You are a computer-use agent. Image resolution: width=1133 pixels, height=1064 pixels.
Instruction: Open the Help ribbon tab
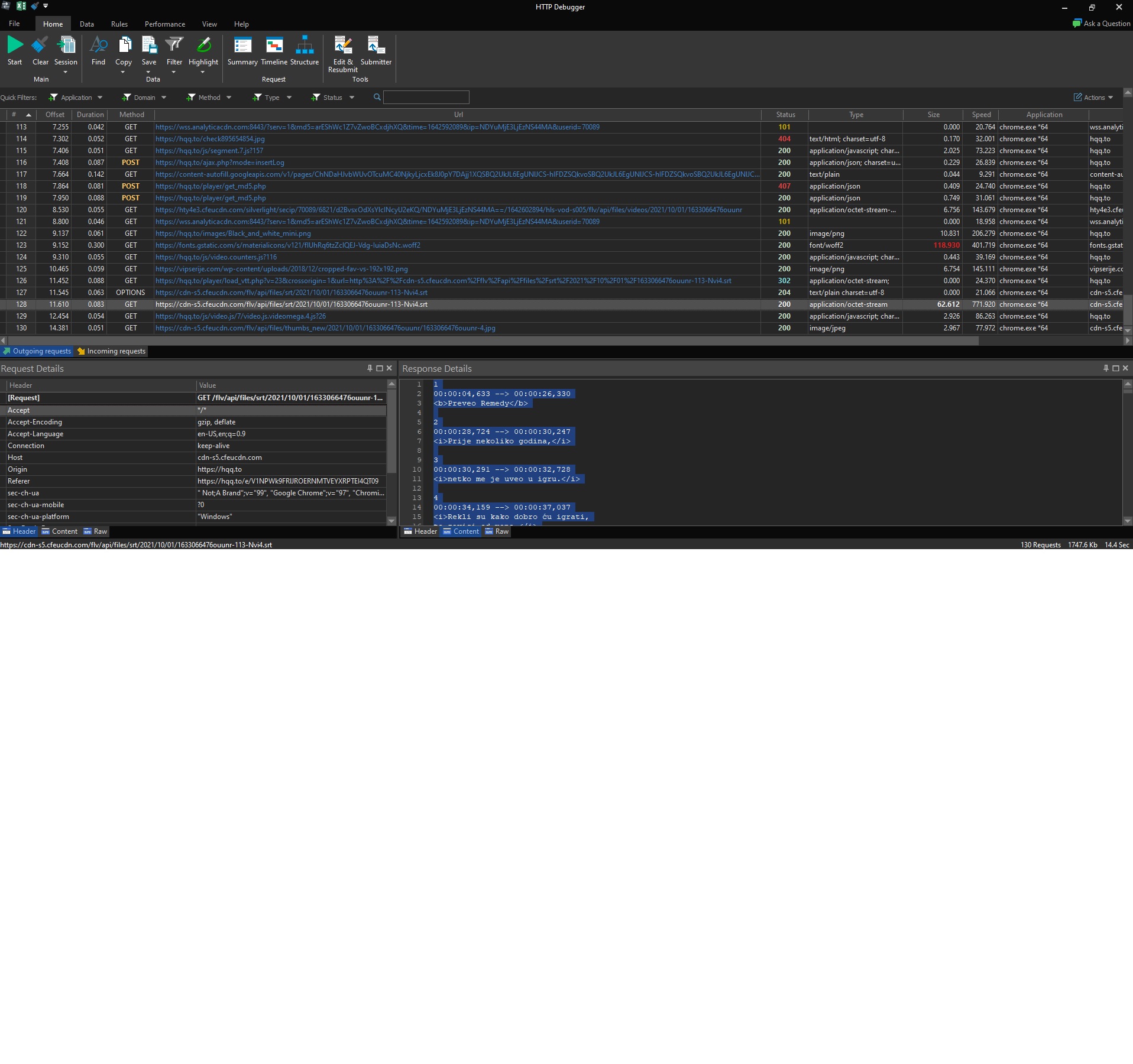[241, 24]
